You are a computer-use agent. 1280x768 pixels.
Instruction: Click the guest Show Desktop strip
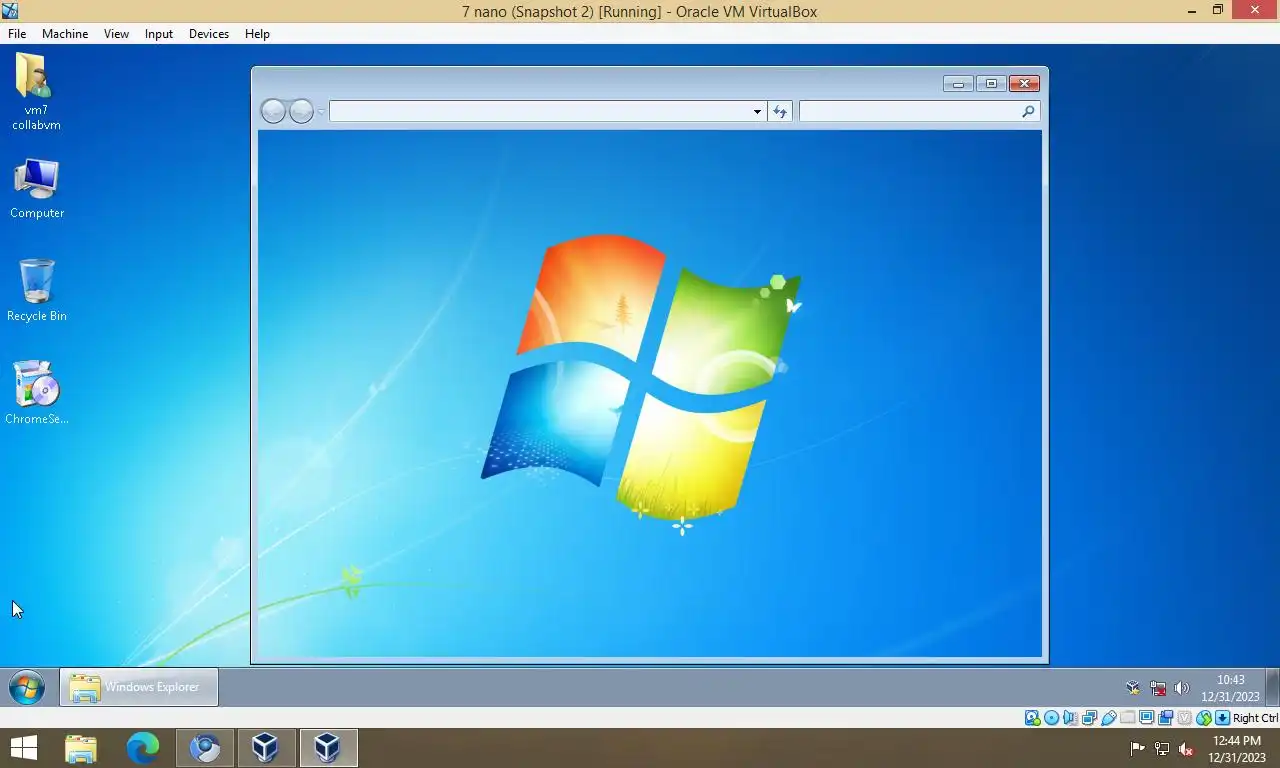(1273, 687)
